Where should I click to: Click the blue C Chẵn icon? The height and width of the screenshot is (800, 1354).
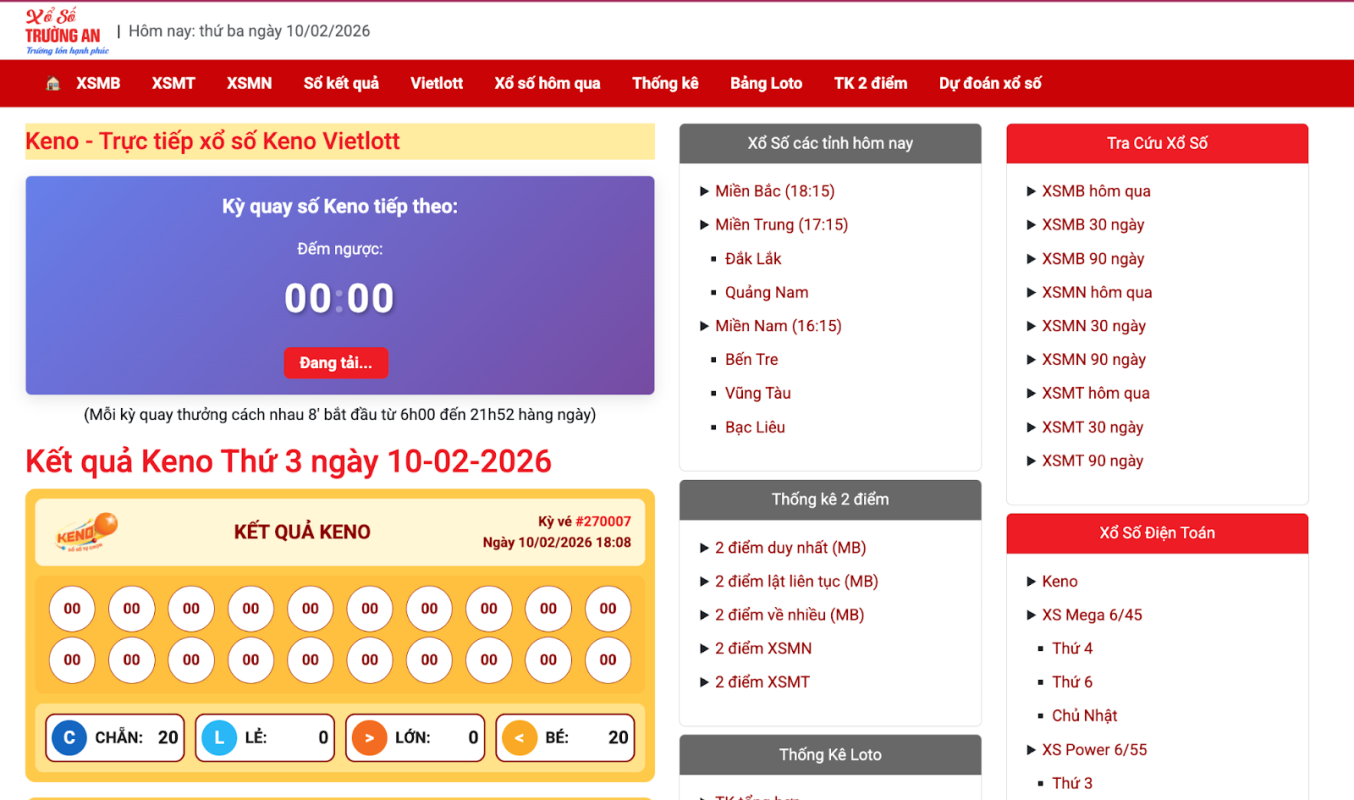(x=69, y=738)
